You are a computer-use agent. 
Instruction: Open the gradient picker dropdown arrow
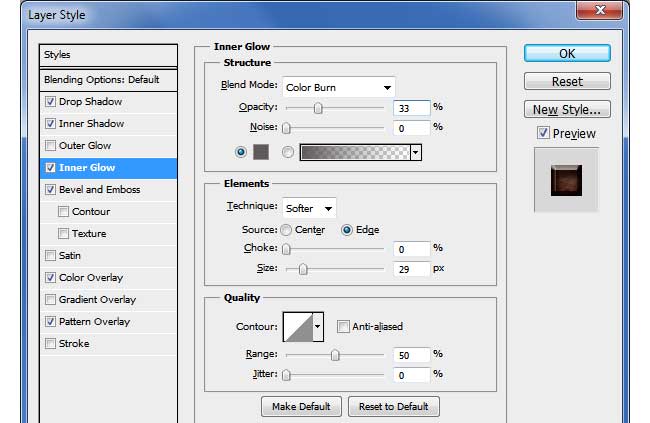coord(416,152)
